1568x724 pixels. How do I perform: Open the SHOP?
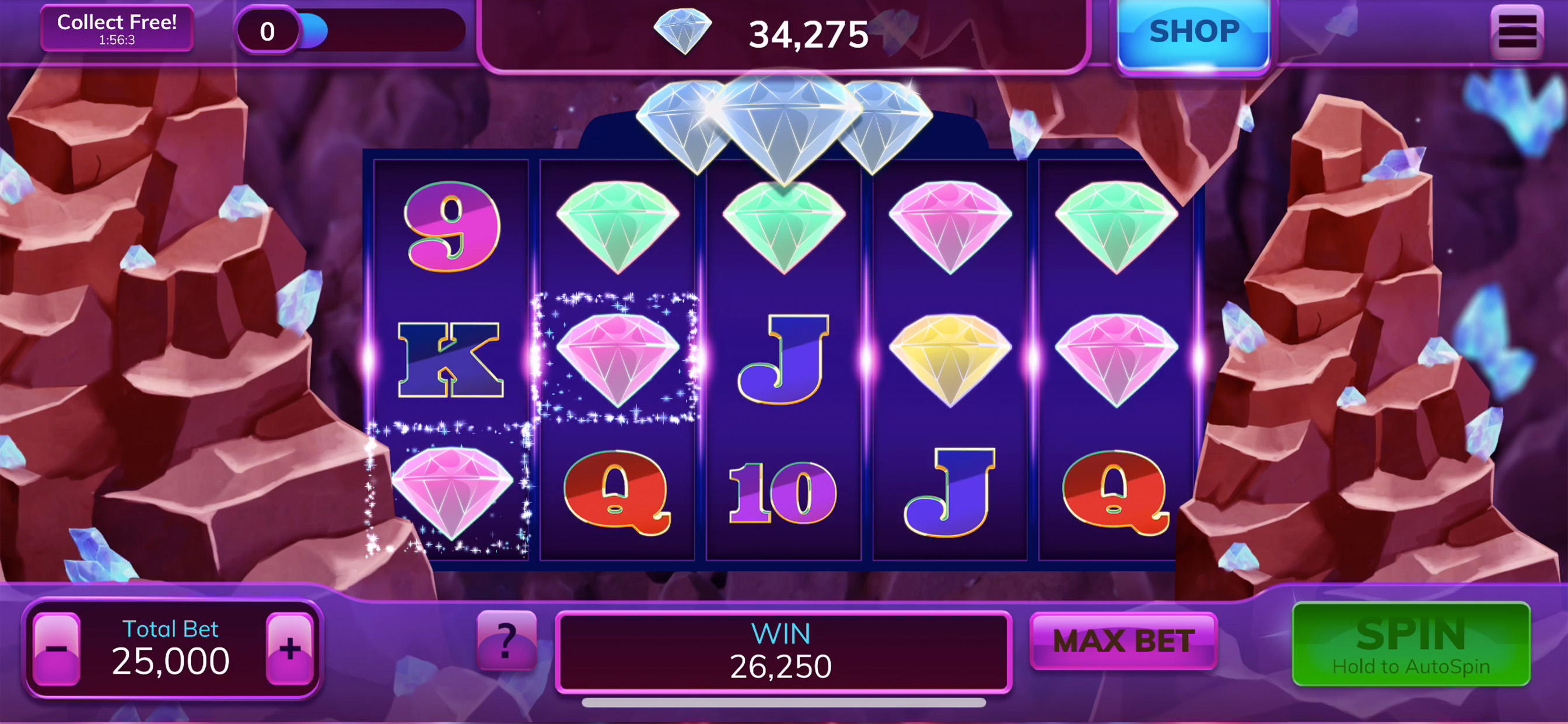tap(1193, 34)
